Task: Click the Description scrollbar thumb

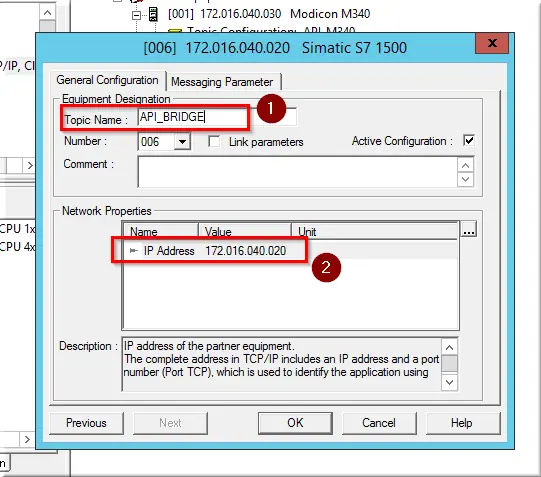Action: pyautogui.click(x=449, y=364)
